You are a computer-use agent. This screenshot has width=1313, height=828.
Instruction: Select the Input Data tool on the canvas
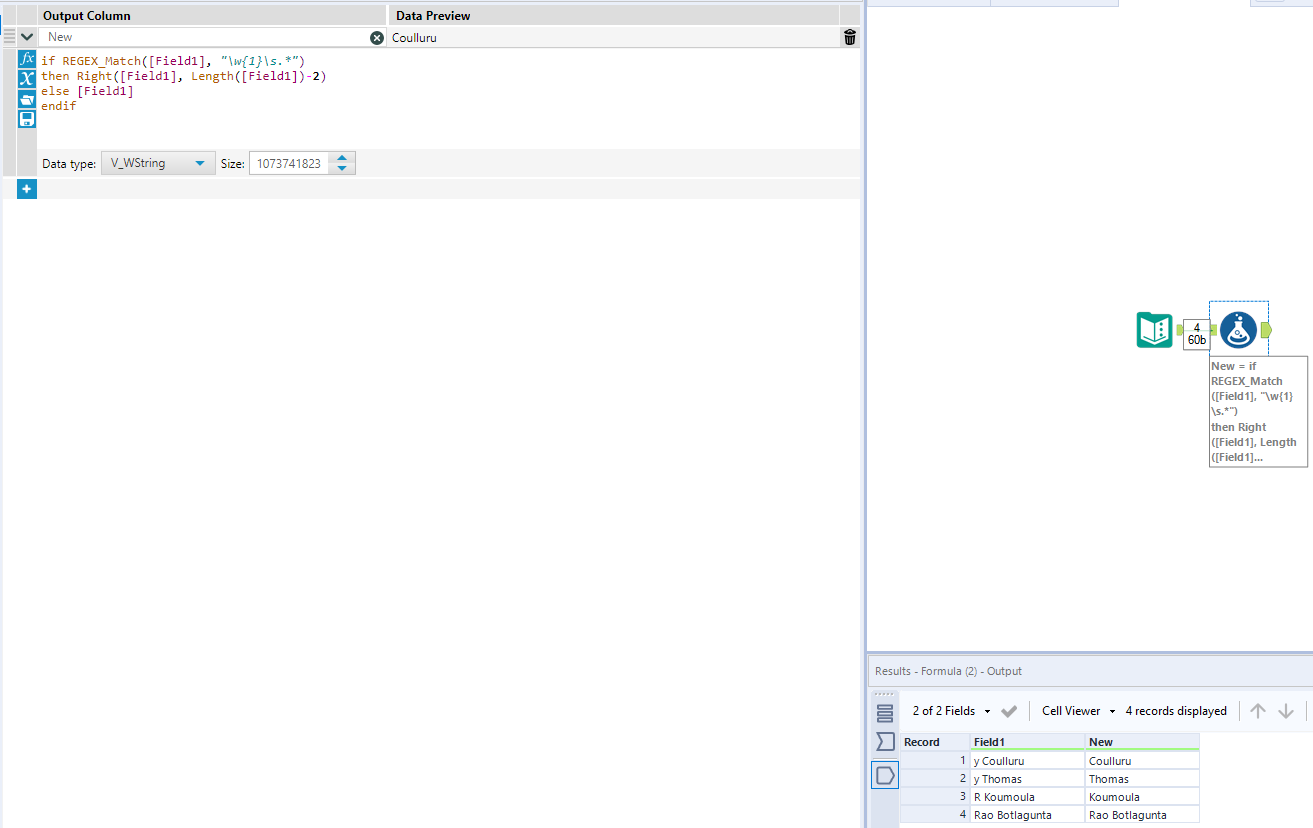(x=1155, y=328)
